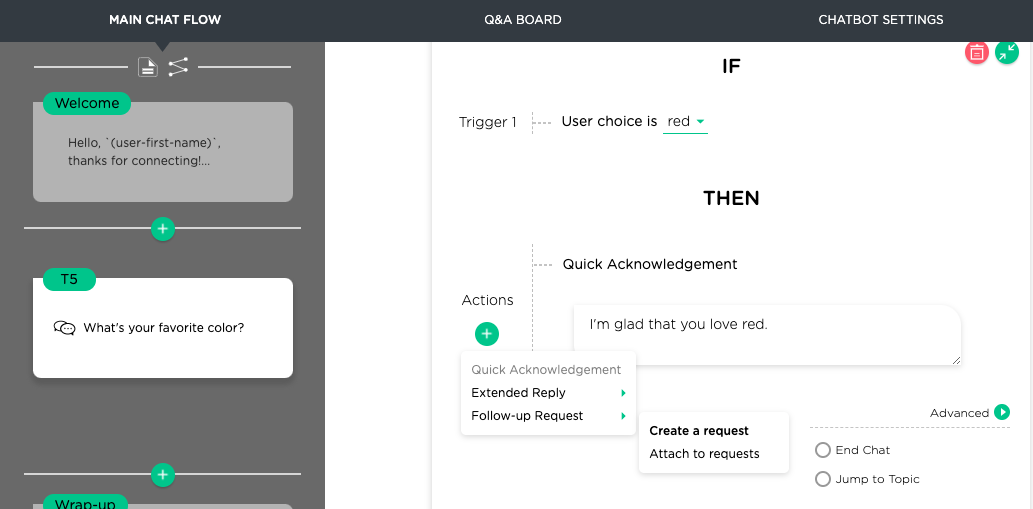Switch to document list view icon
The image size is (1033, 509).
pos(148,67)
